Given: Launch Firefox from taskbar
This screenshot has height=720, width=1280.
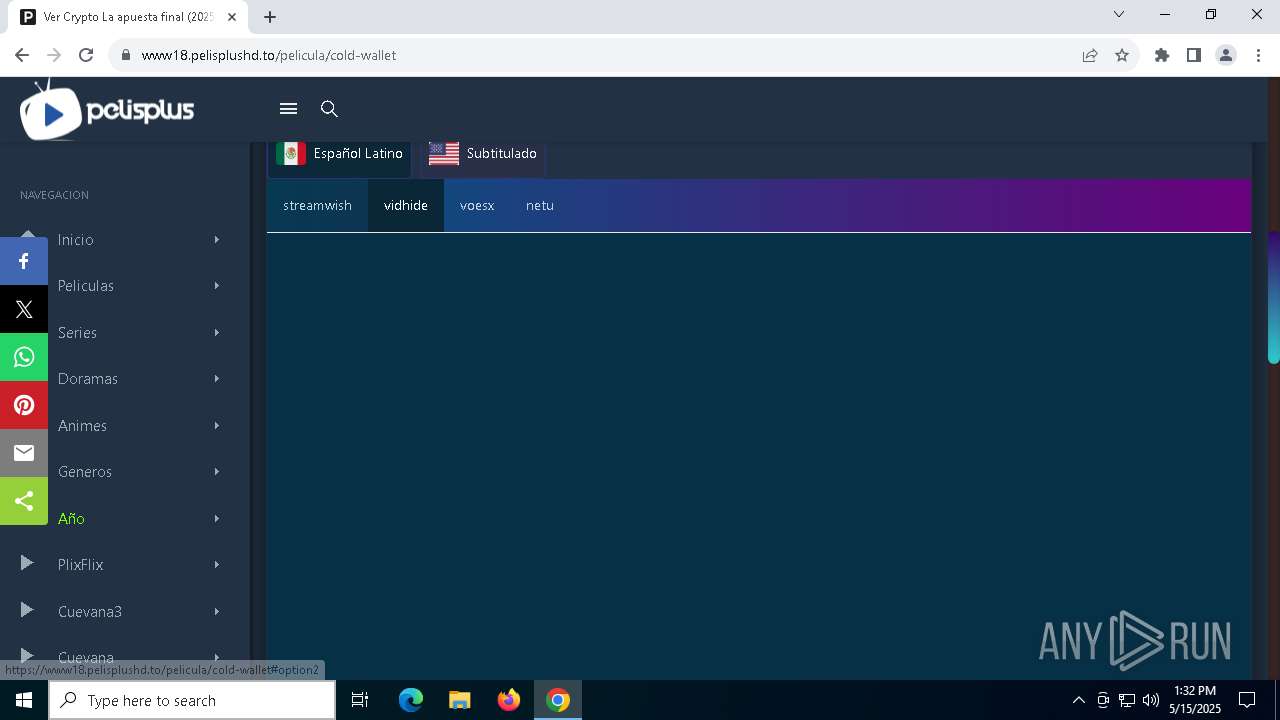Looking at the screenshot, I should point(509,700).
